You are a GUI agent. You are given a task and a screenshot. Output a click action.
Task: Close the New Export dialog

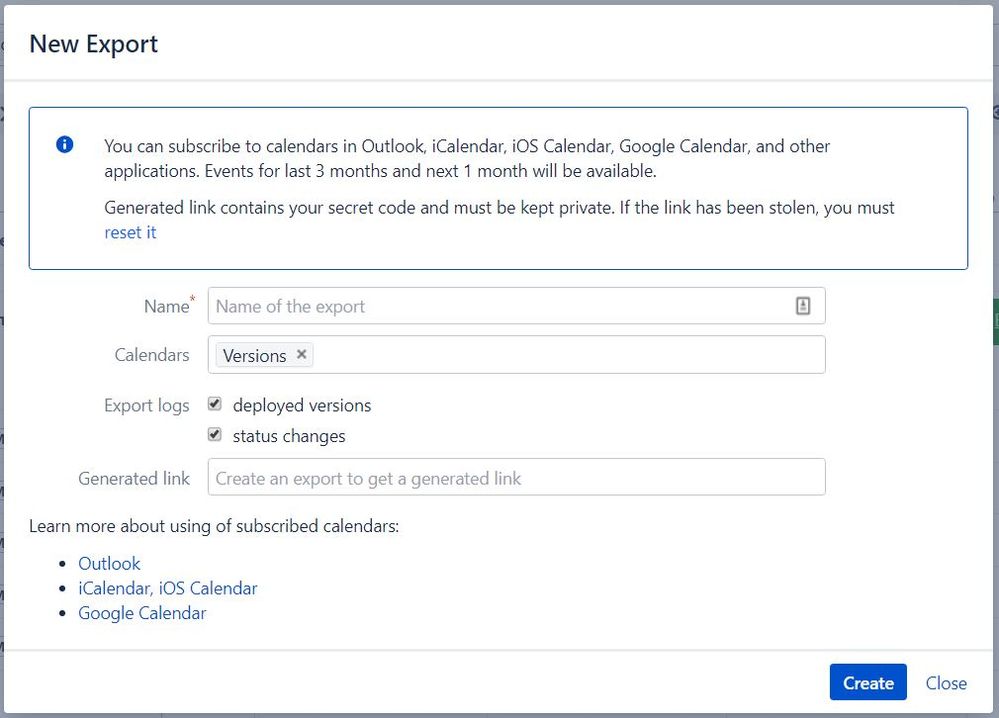coord(945,683)
